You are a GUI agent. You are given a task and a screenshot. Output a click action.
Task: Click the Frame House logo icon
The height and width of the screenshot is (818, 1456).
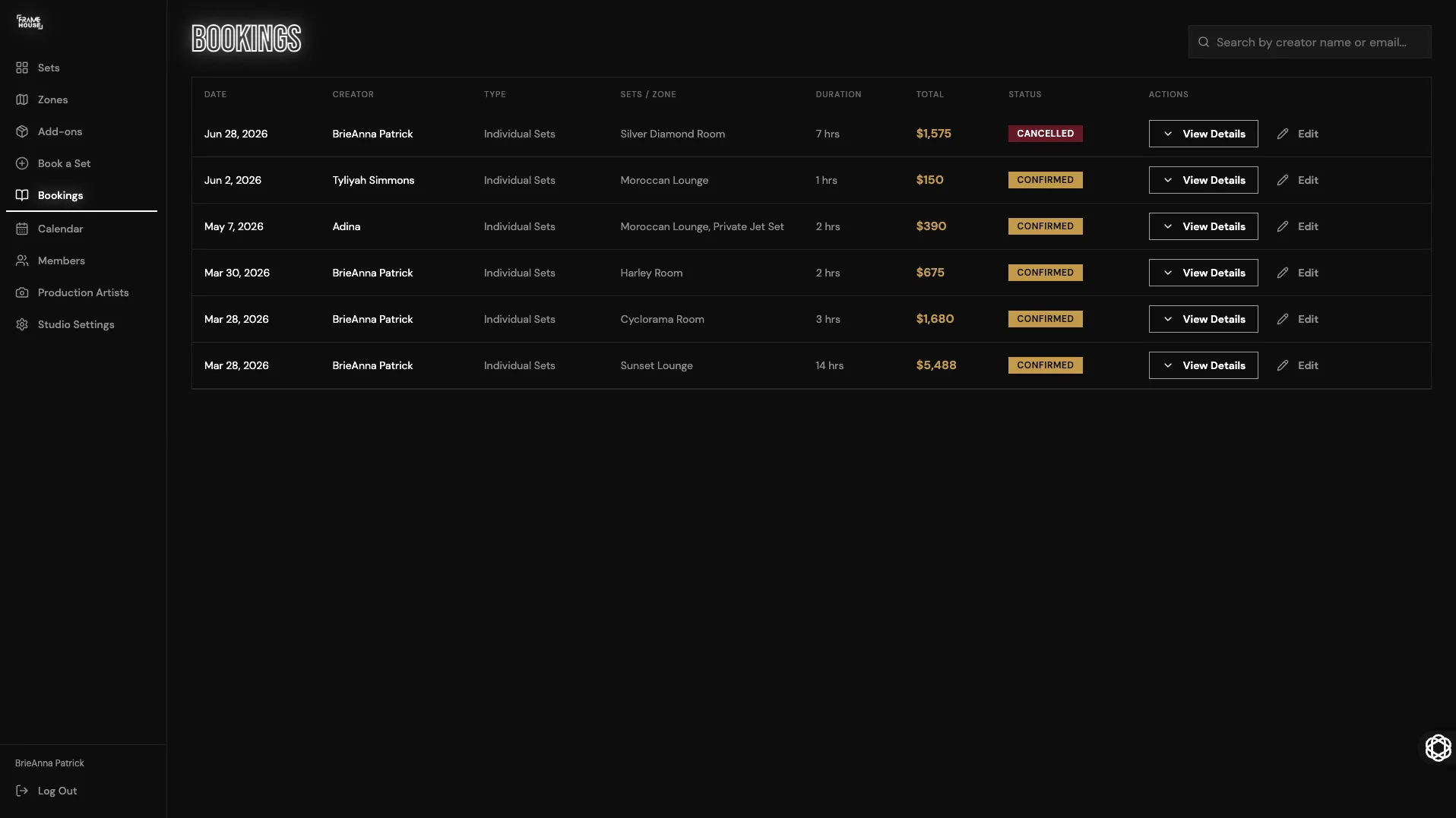[30, 22]
